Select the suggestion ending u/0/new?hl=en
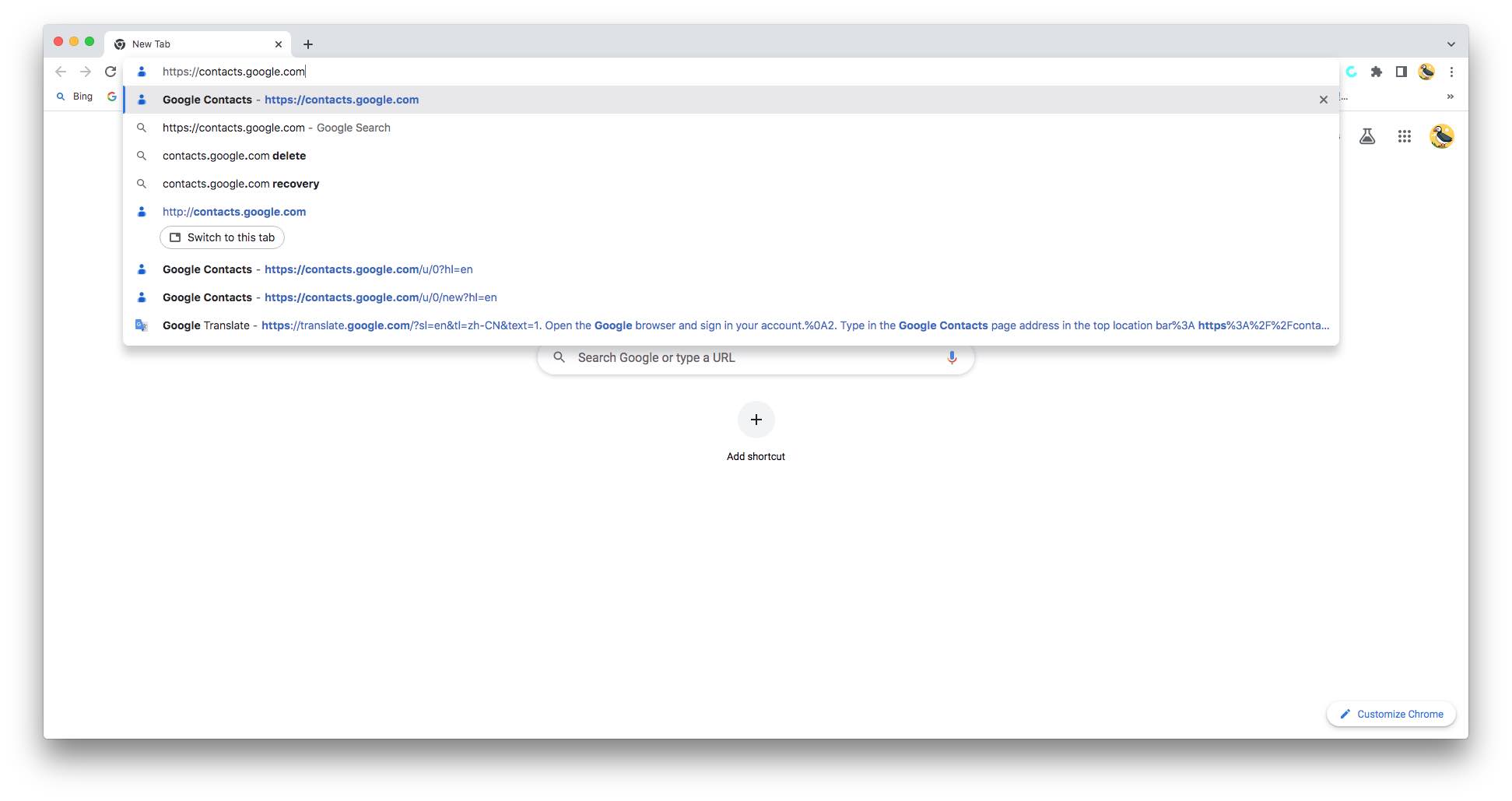Viewport: 1512px width, 801px height. [x=731, y=297]
